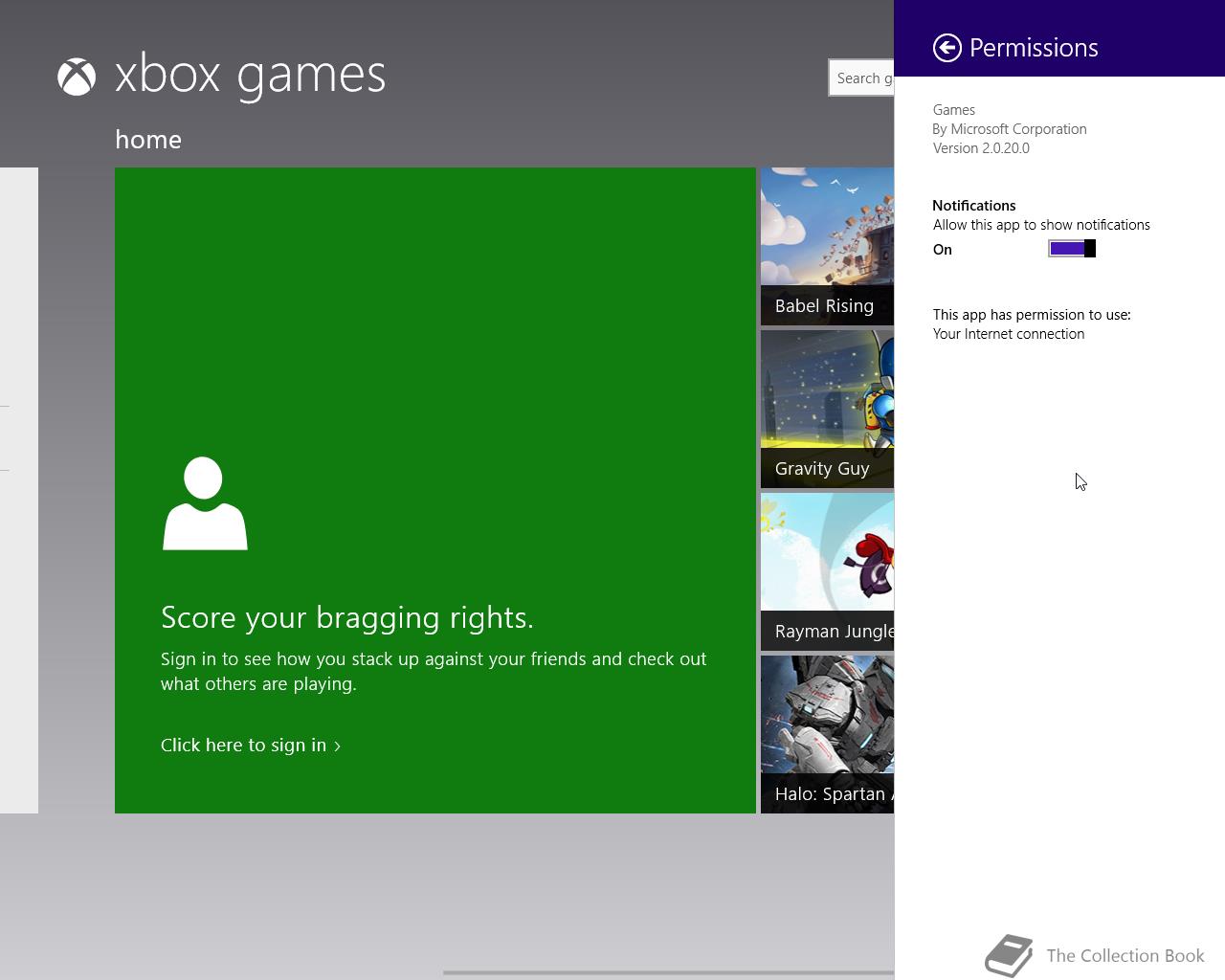Open the Gravity Guy game tile
This screenshot has height=980, width=1225.
[828, 409]
